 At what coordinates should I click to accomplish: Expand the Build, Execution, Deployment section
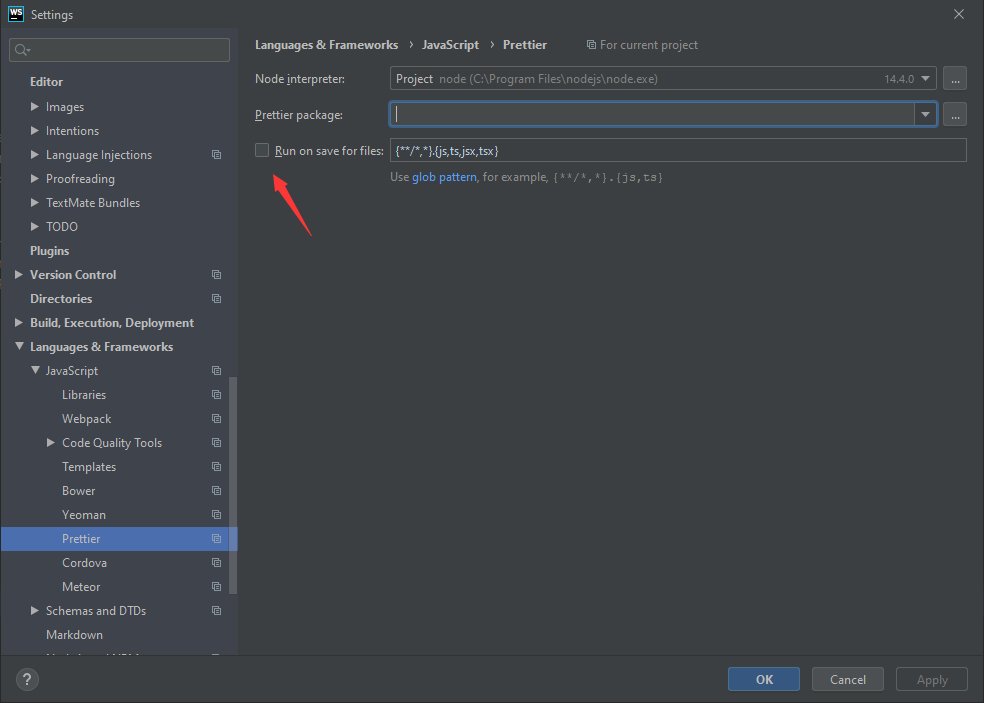pyautogui.click(x=20, y=323)
